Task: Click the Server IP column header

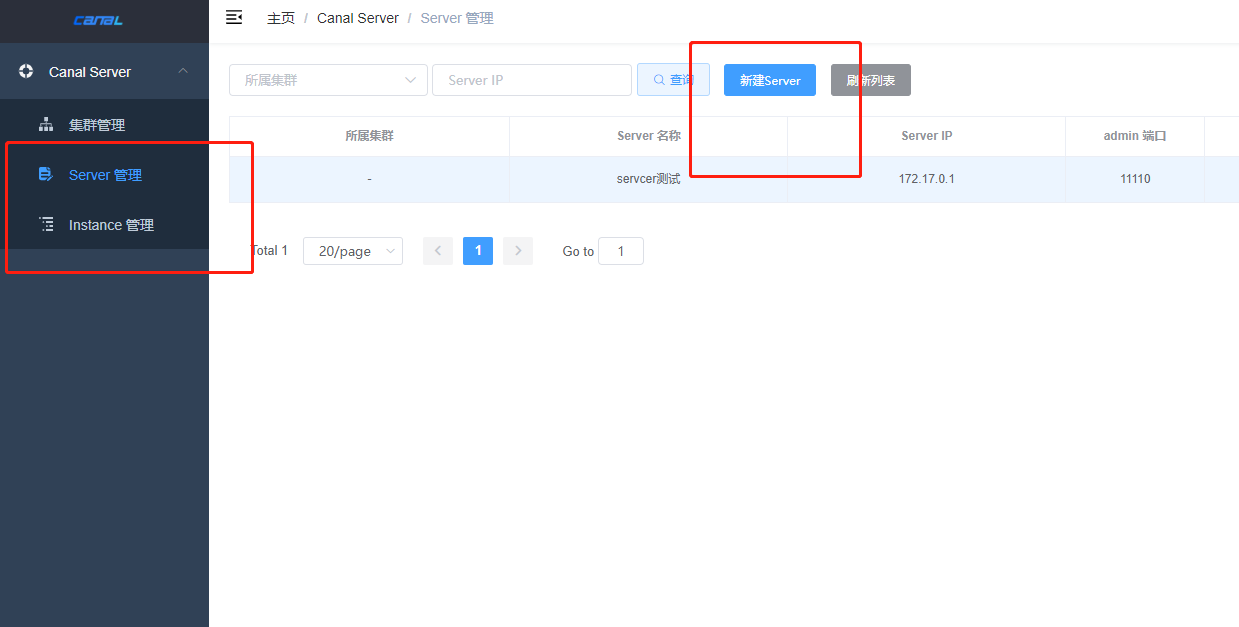Action: (x=926, y=136)
